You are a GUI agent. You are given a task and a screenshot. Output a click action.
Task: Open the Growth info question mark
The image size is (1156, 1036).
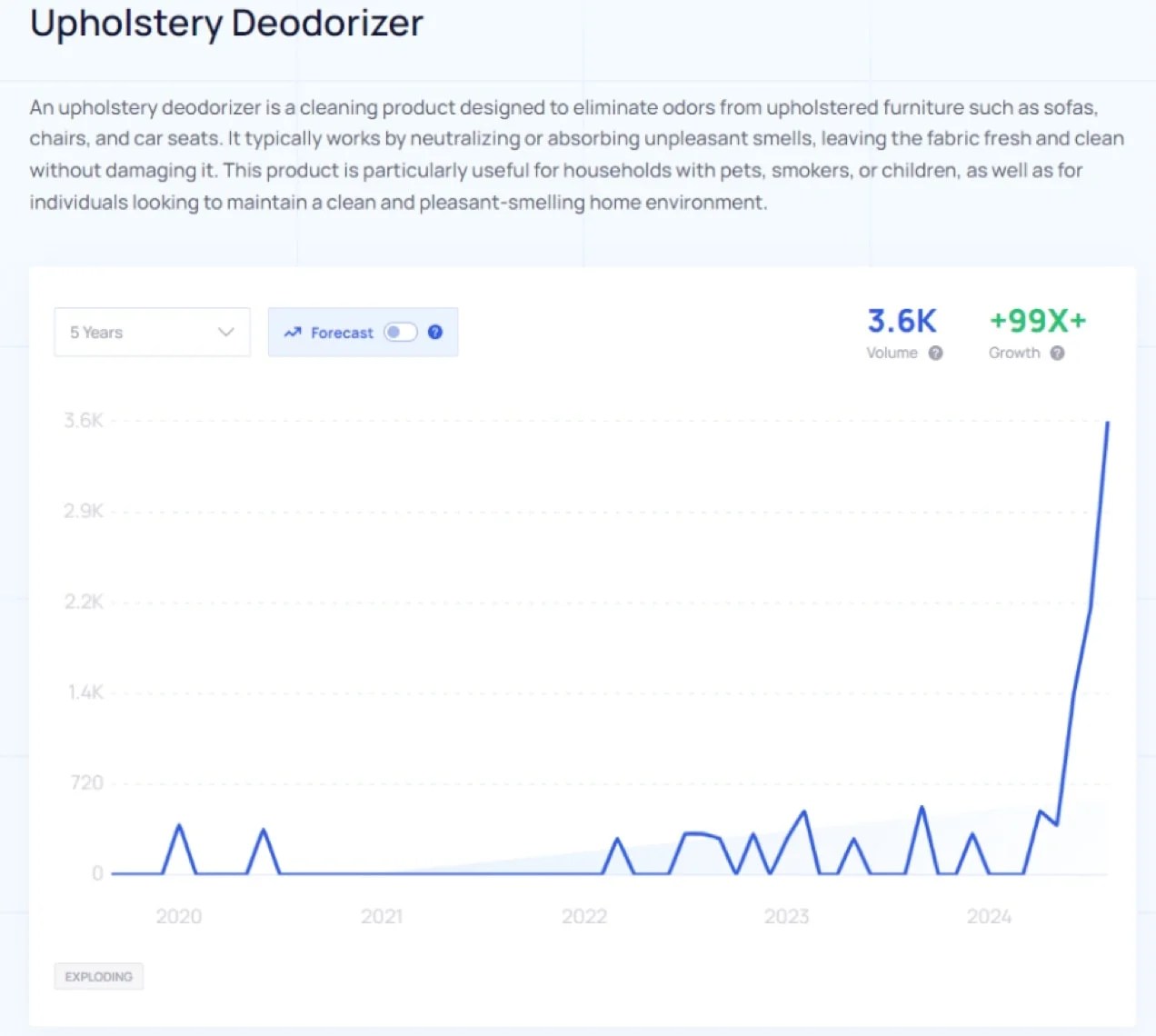[x=1057, y=354]
